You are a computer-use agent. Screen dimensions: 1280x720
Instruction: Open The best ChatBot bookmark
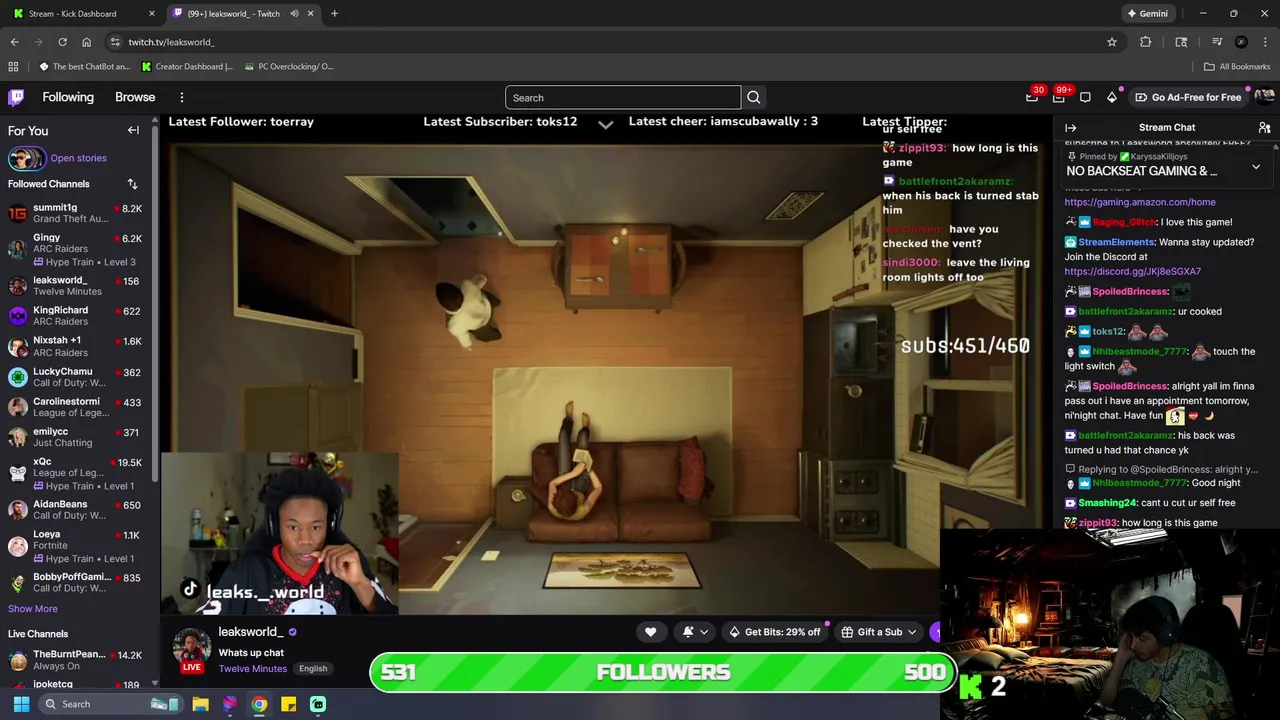point(84,67)
